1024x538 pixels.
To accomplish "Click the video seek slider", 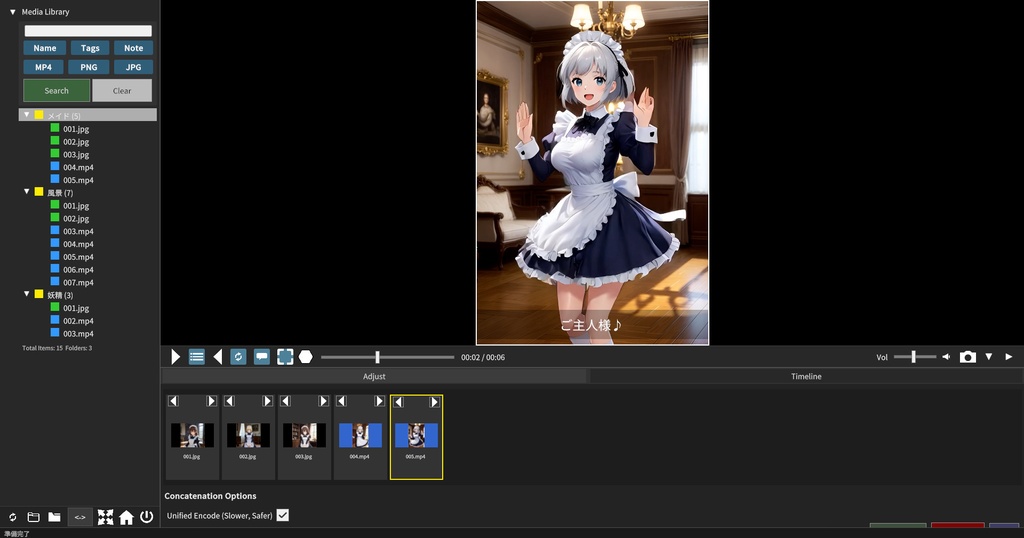I will 387,357.
